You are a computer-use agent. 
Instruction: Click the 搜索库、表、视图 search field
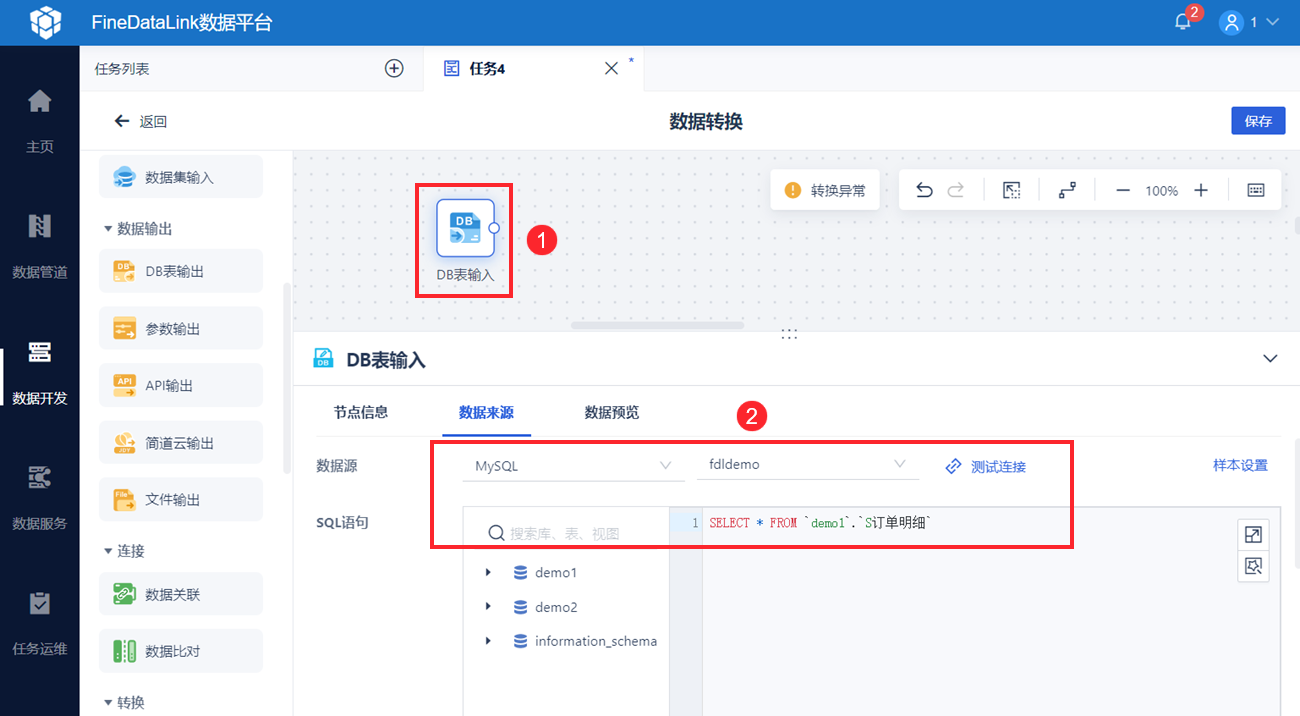[568, 533]
